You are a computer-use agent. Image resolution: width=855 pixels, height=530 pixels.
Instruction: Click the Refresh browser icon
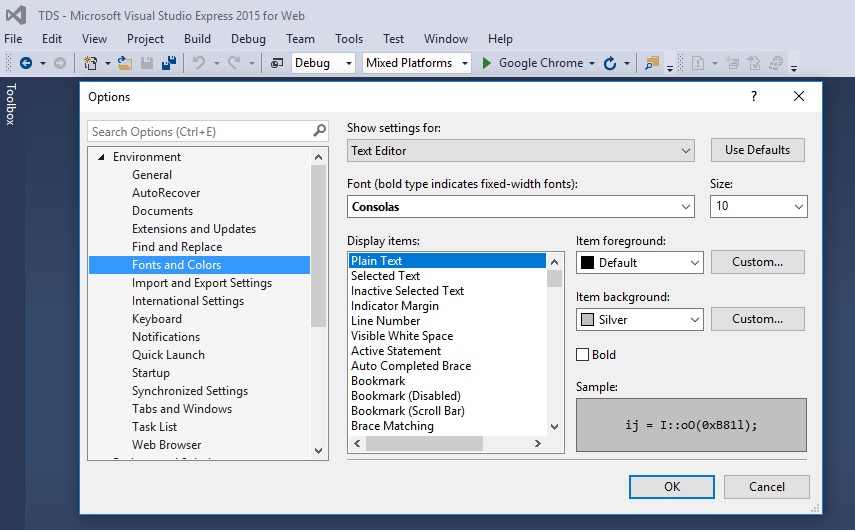(x=610, y=63)
